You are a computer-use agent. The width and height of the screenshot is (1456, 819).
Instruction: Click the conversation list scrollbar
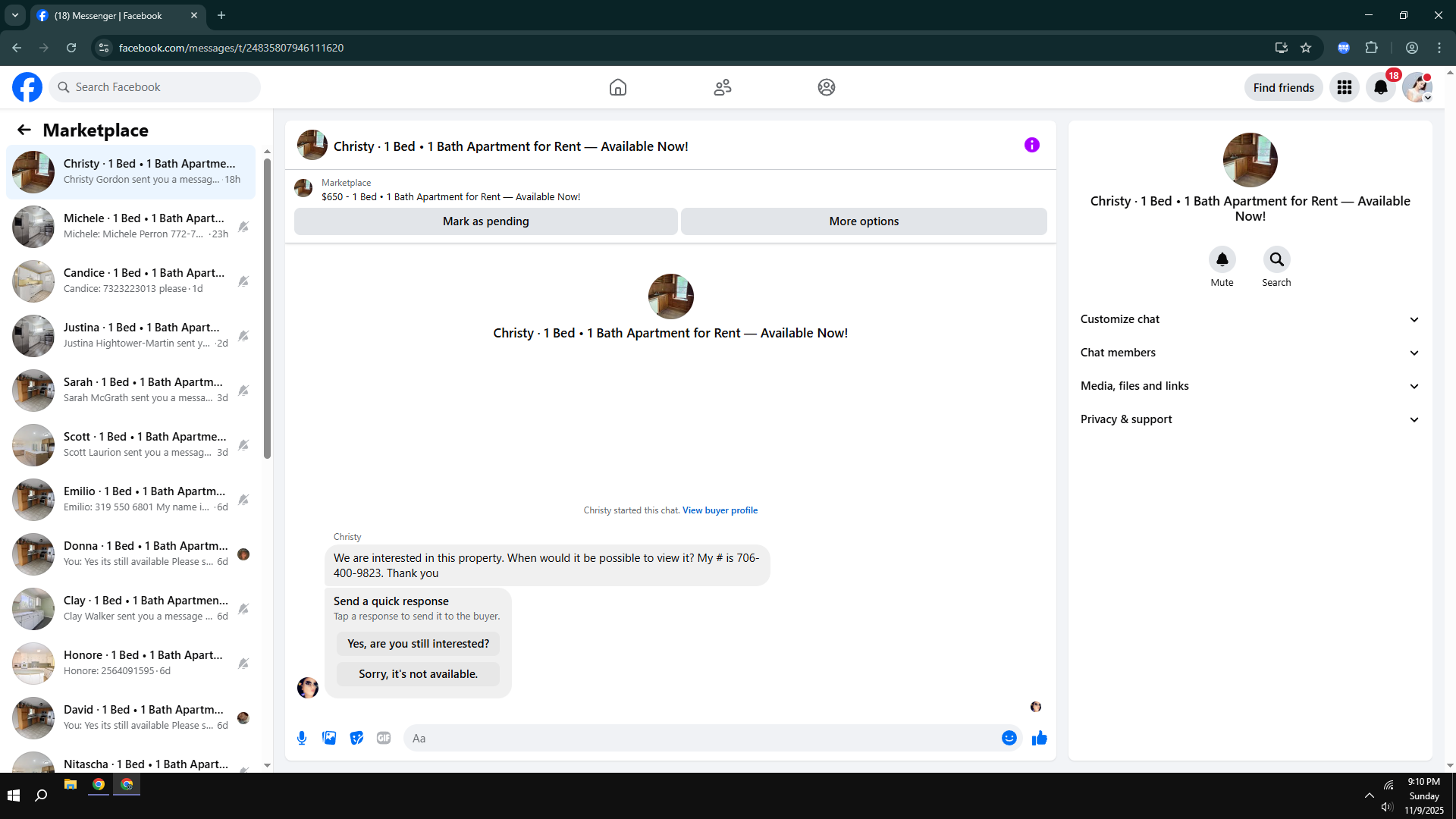pyautogui.click(x=267, y=309)
